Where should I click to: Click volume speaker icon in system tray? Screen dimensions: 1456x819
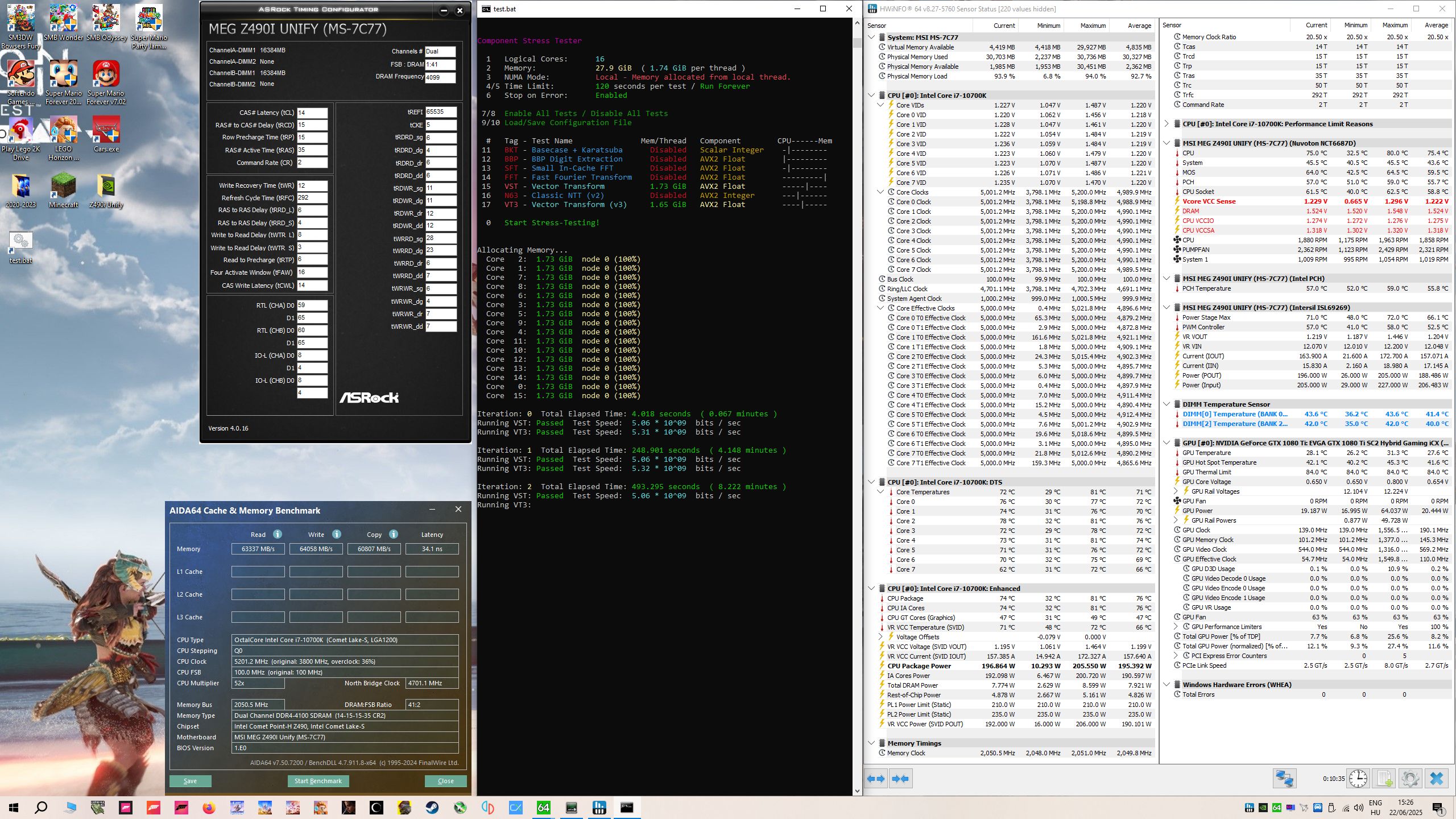1359,808
